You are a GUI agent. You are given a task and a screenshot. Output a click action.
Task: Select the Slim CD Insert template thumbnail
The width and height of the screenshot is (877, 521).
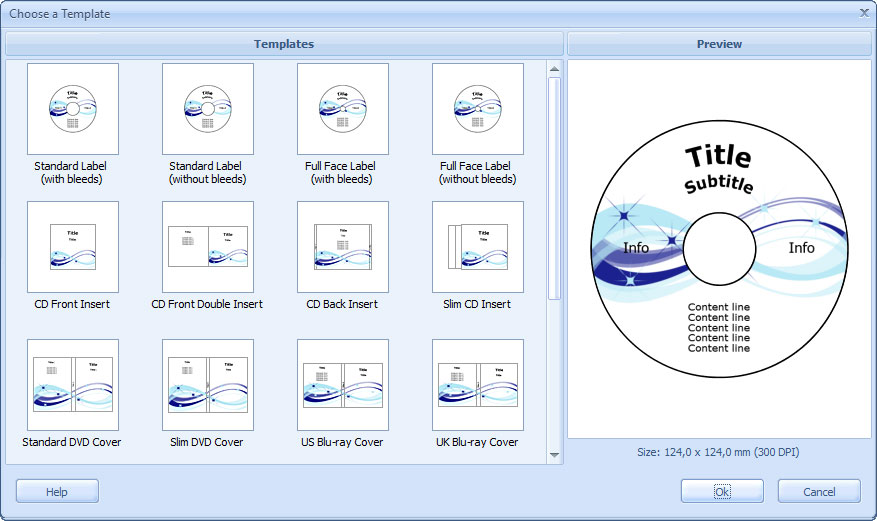pyautogui.click(x=478, y=247)
